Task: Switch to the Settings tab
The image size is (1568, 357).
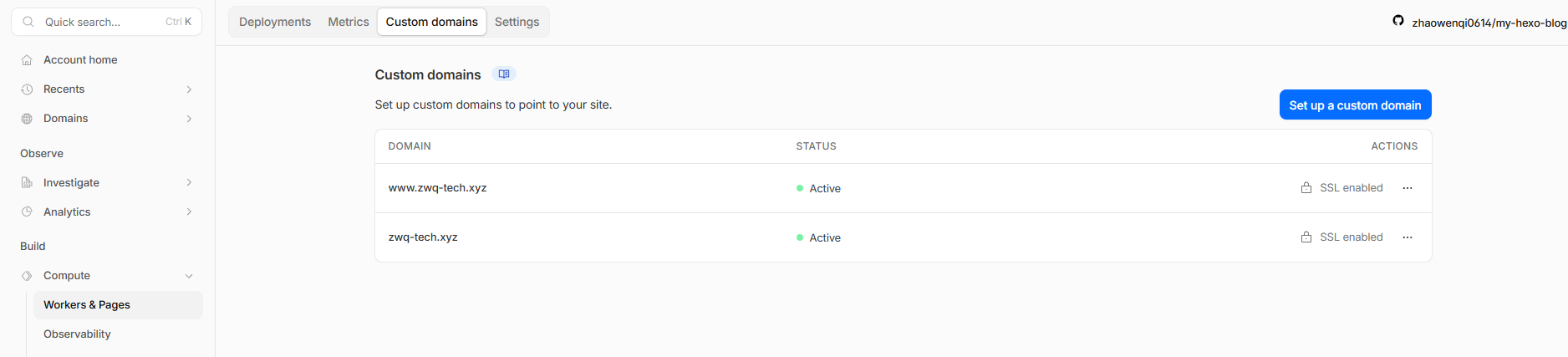Action: pos(517,22)
